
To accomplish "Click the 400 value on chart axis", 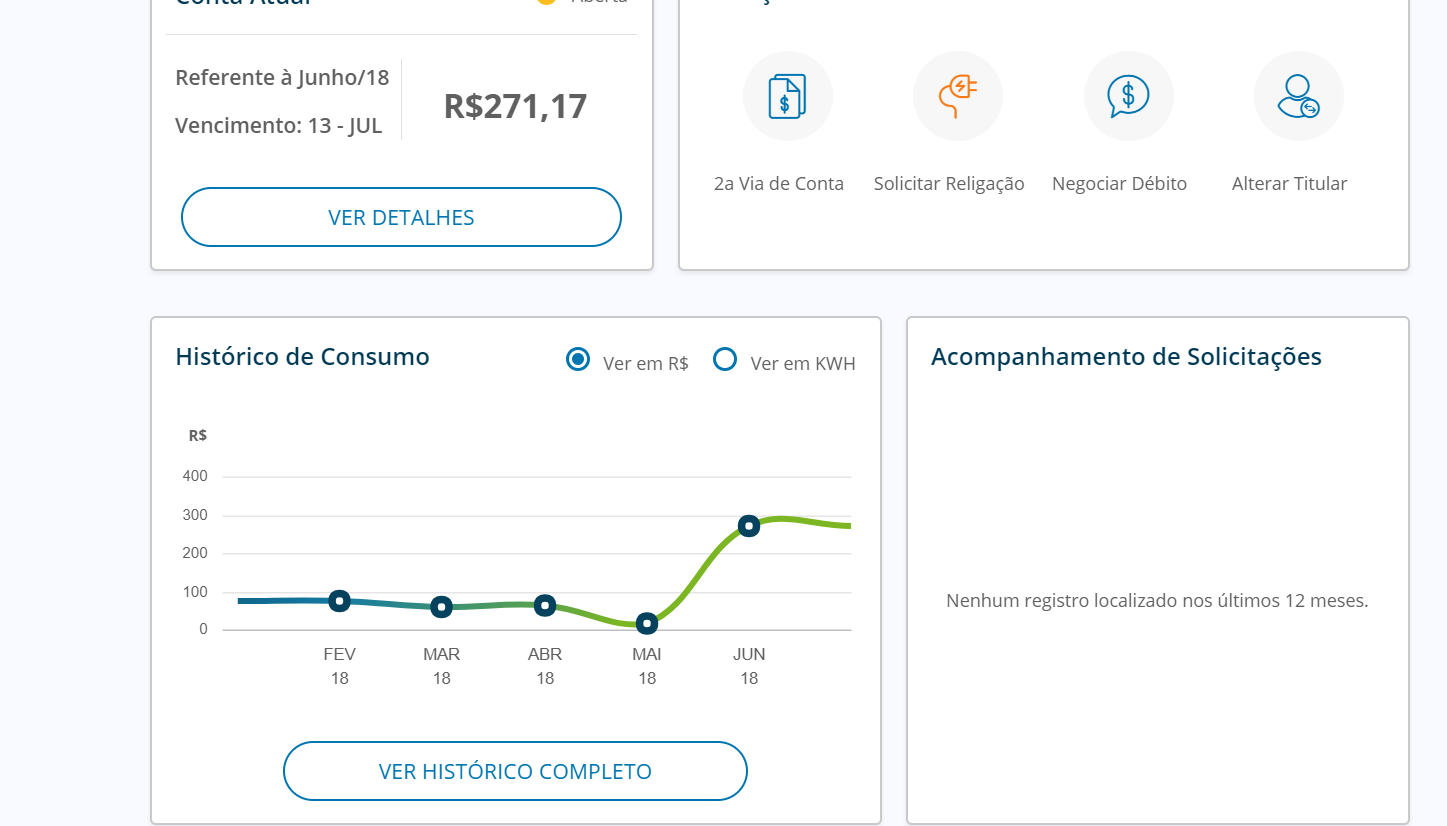I will click(195, 476).
